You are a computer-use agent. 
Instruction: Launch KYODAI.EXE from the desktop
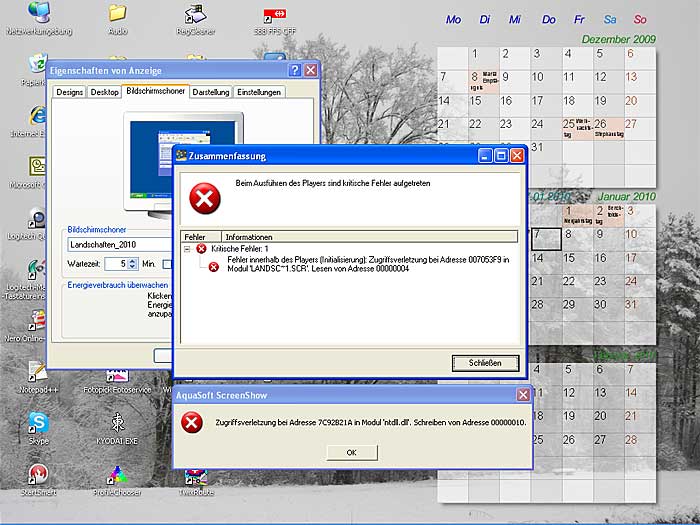(118, 424)
